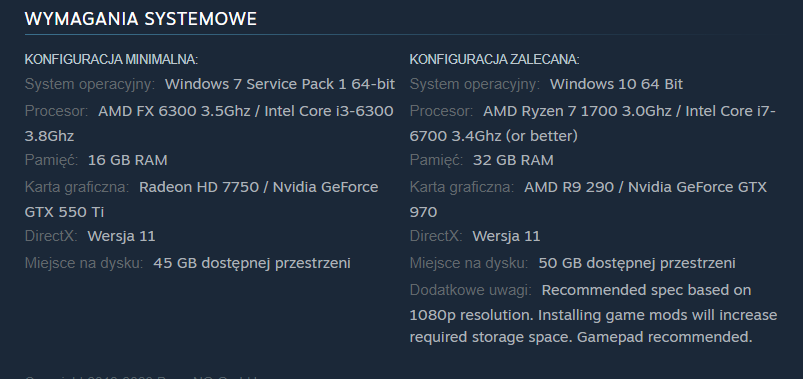
Task: Select the 45 GB dostępnej przestrzeni text
Action: tap(252, 263)
